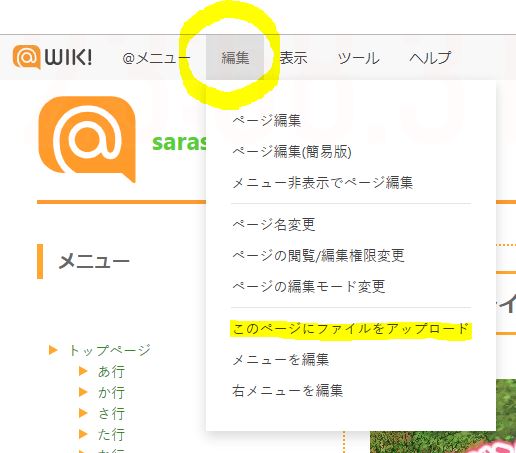Image resolution: width=516 pixels, height=453 pixels.
Task: Open the た行 sidebar link
Action: coord(111,434)
